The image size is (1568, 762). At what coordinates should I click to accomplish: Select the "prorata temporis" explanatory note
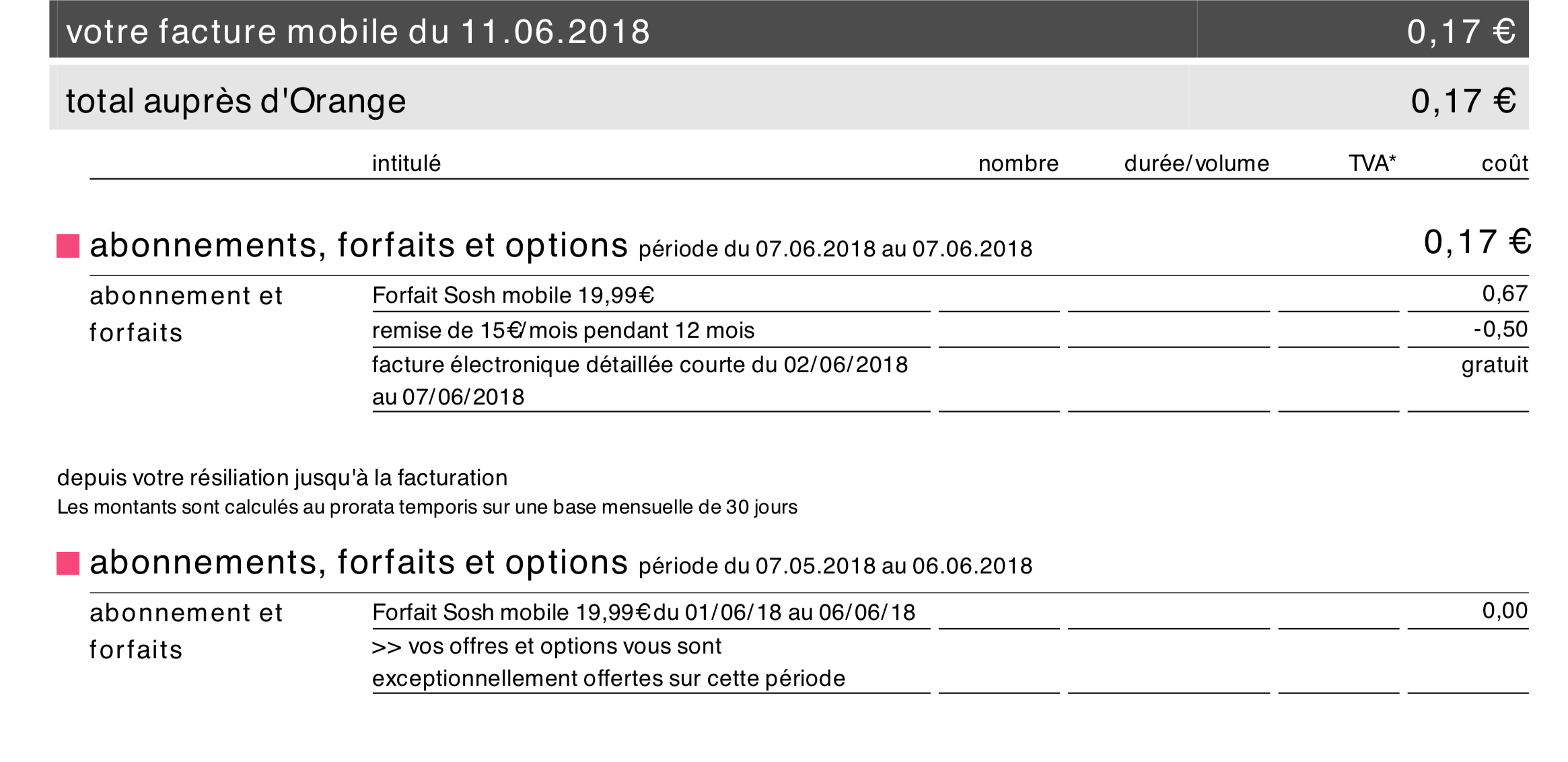(x=427, y=507)
